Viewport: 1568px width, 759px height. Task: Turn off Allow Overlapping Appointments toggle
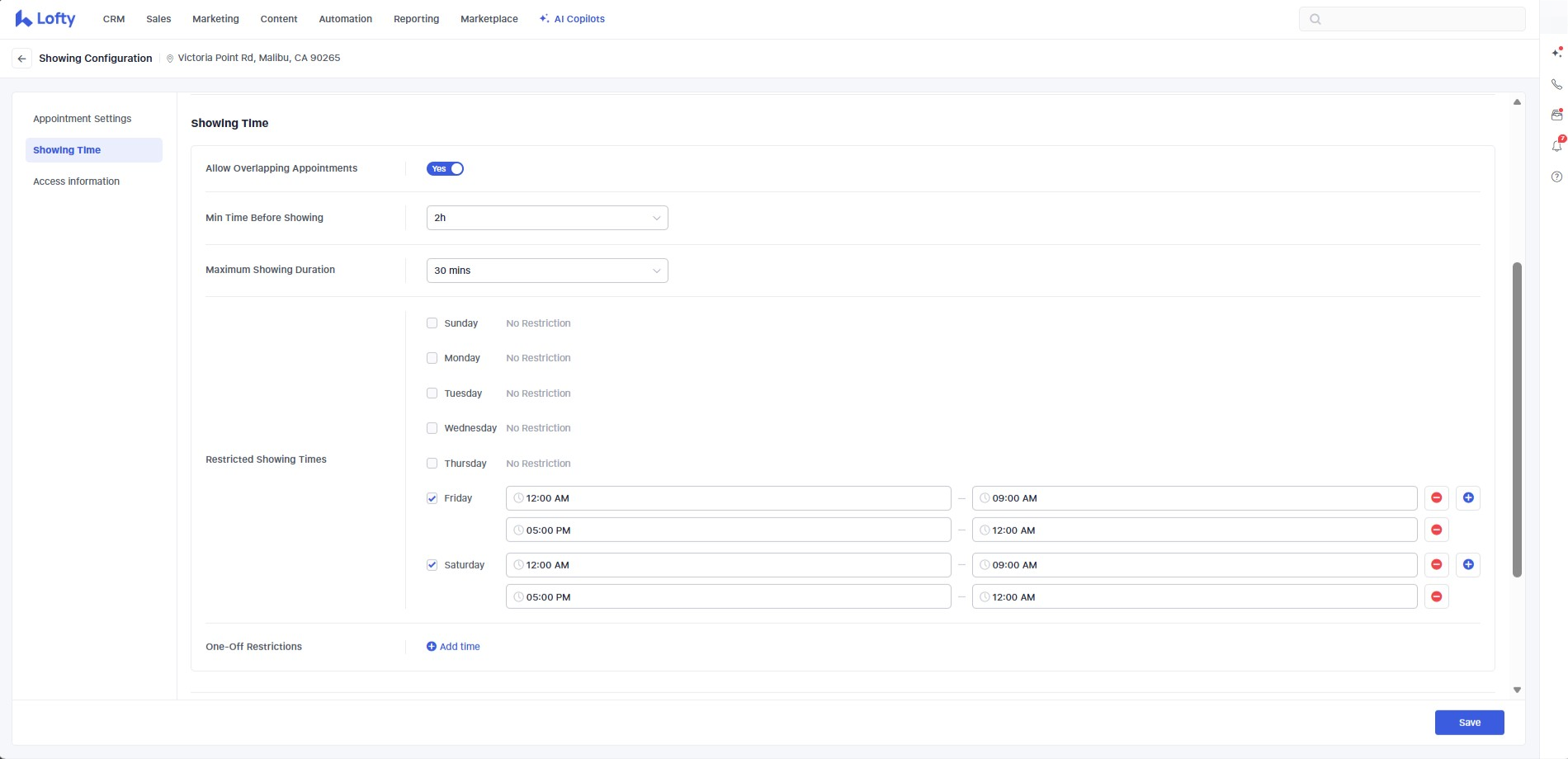click(x=445, y=168)
